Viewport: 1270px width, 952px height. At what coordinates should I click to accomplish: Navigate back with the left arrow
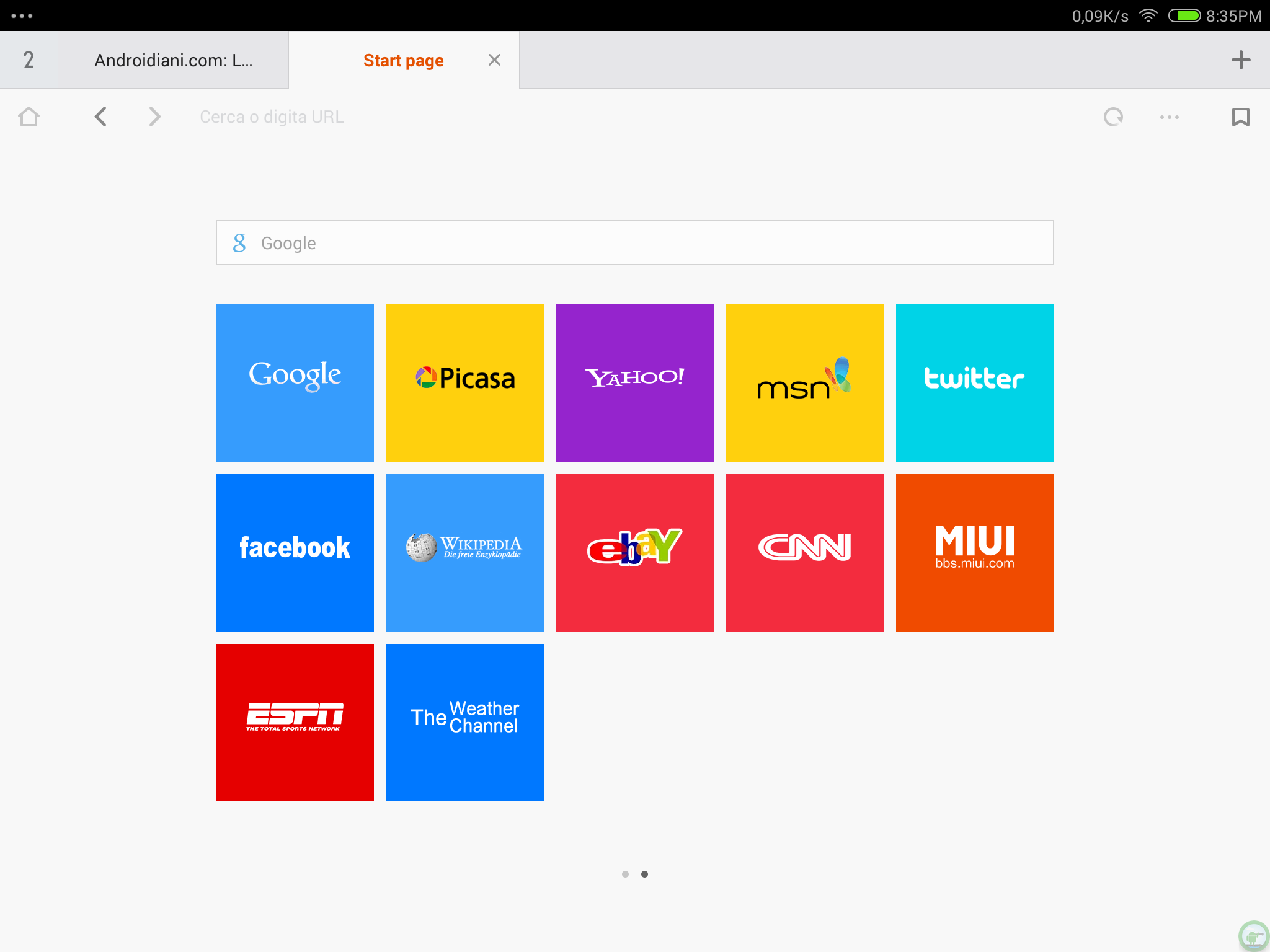[101, 117]
